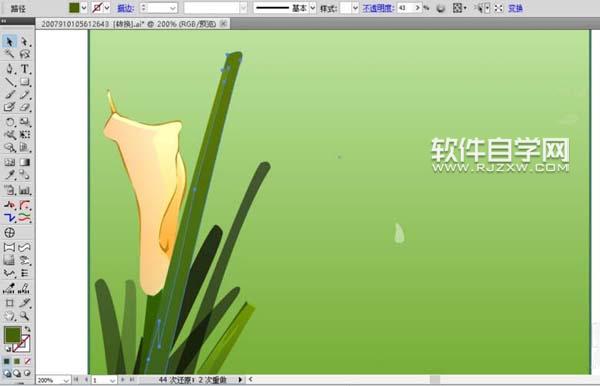Viewport: 600px width, 386px height.
Task: Adjust stroke weight stepper arrows
Action: [143, 8]
